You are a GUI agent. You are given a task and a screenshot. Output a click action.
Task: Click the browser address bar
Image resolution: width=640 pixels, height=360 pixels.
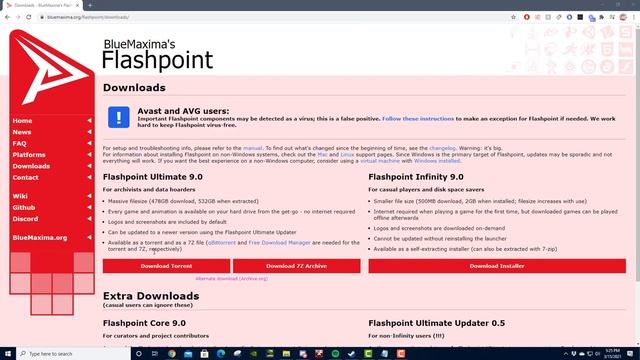click(273, 17)
